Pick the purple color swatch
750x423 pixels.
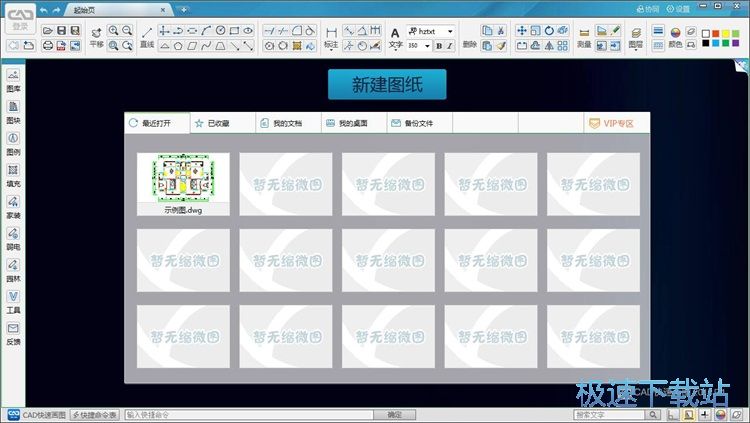click(x=736, y=43)
